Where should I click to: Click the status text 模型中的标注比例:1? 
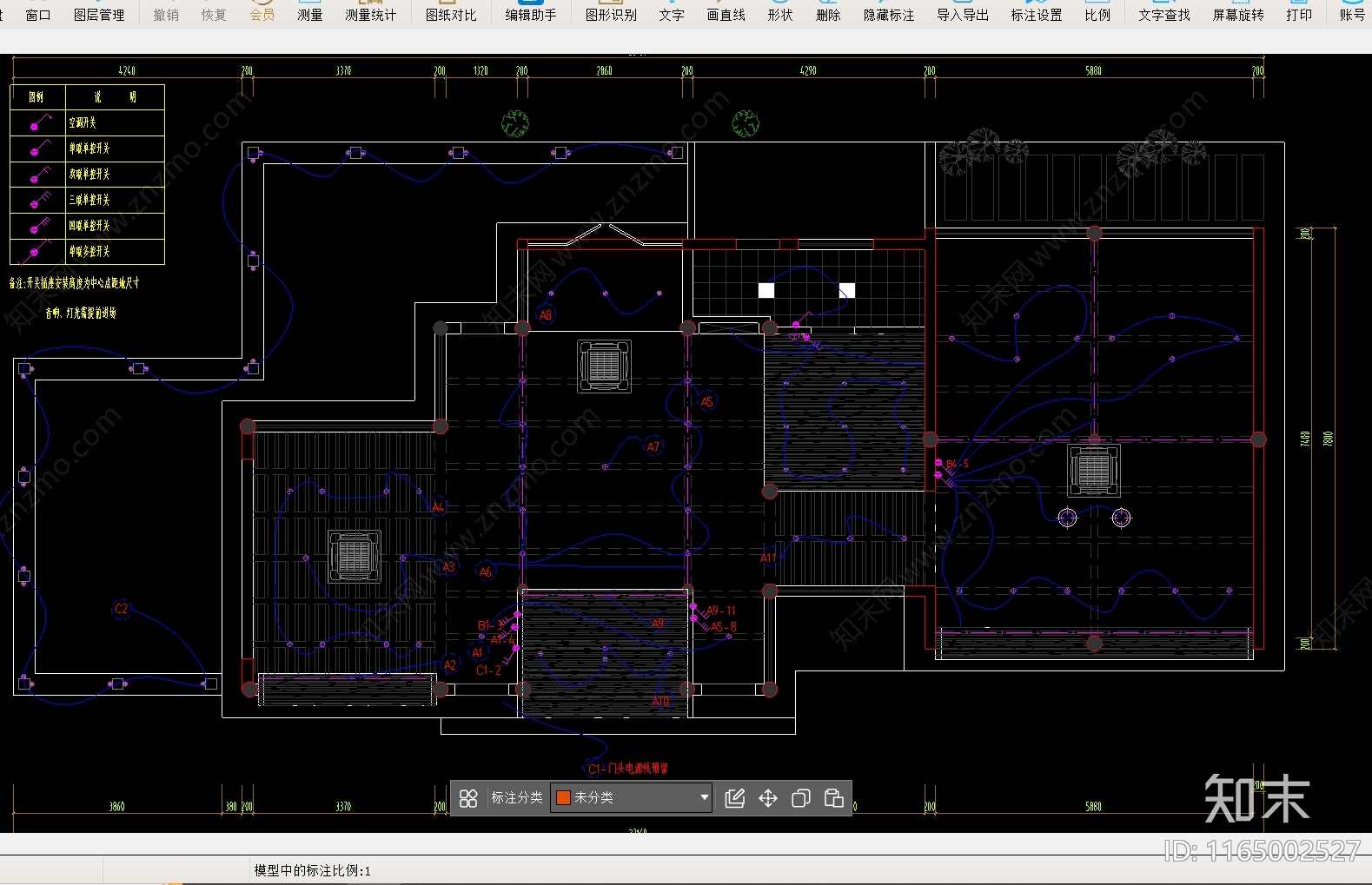(x=312, y=870)
